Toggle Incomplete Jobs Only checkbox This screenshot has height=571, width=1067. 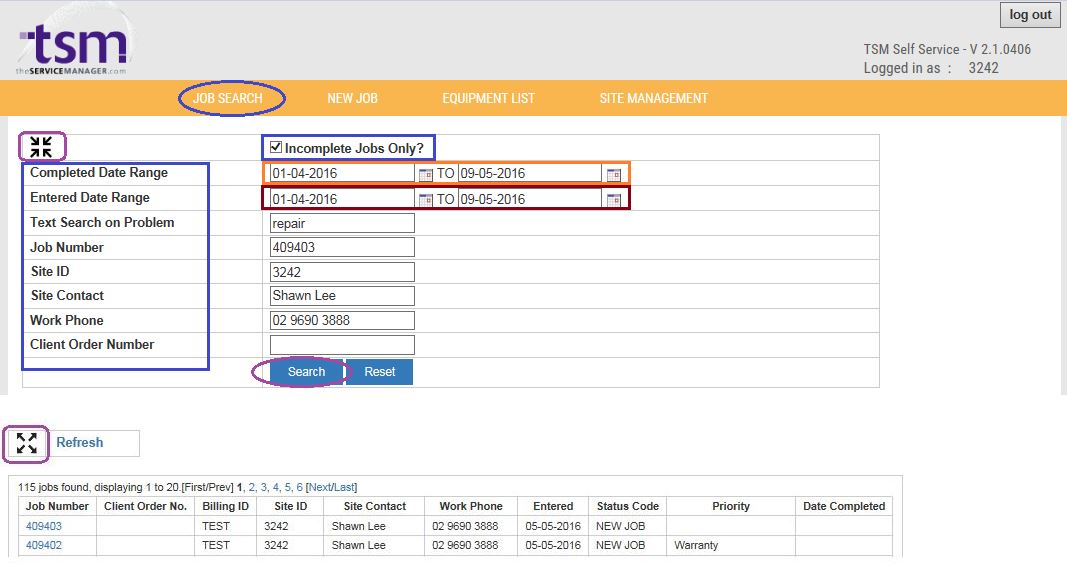(x=276, y=147)
